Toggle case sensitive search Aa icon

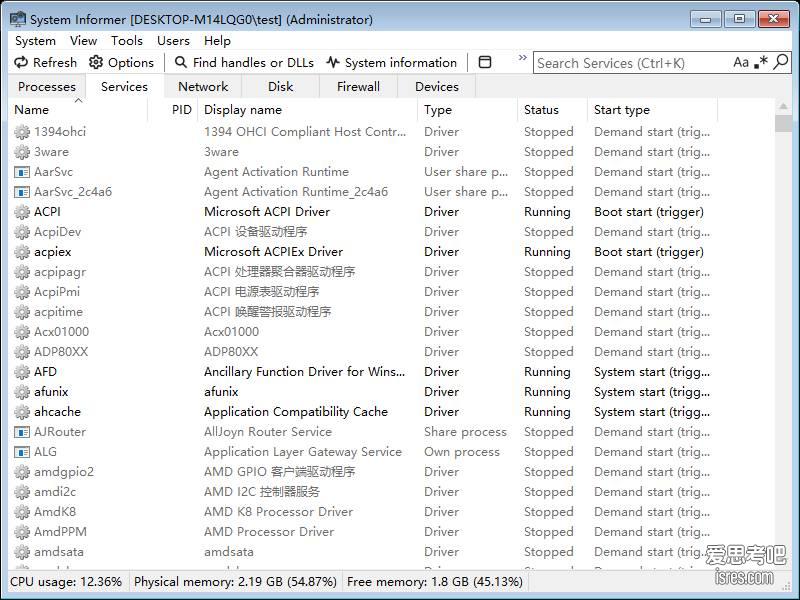pyautogui.click(x=741, y=63)
